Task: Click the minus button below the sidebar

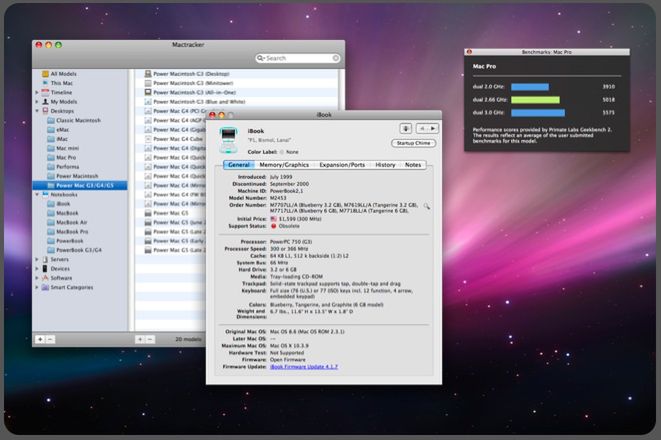Action: [50, 339]
